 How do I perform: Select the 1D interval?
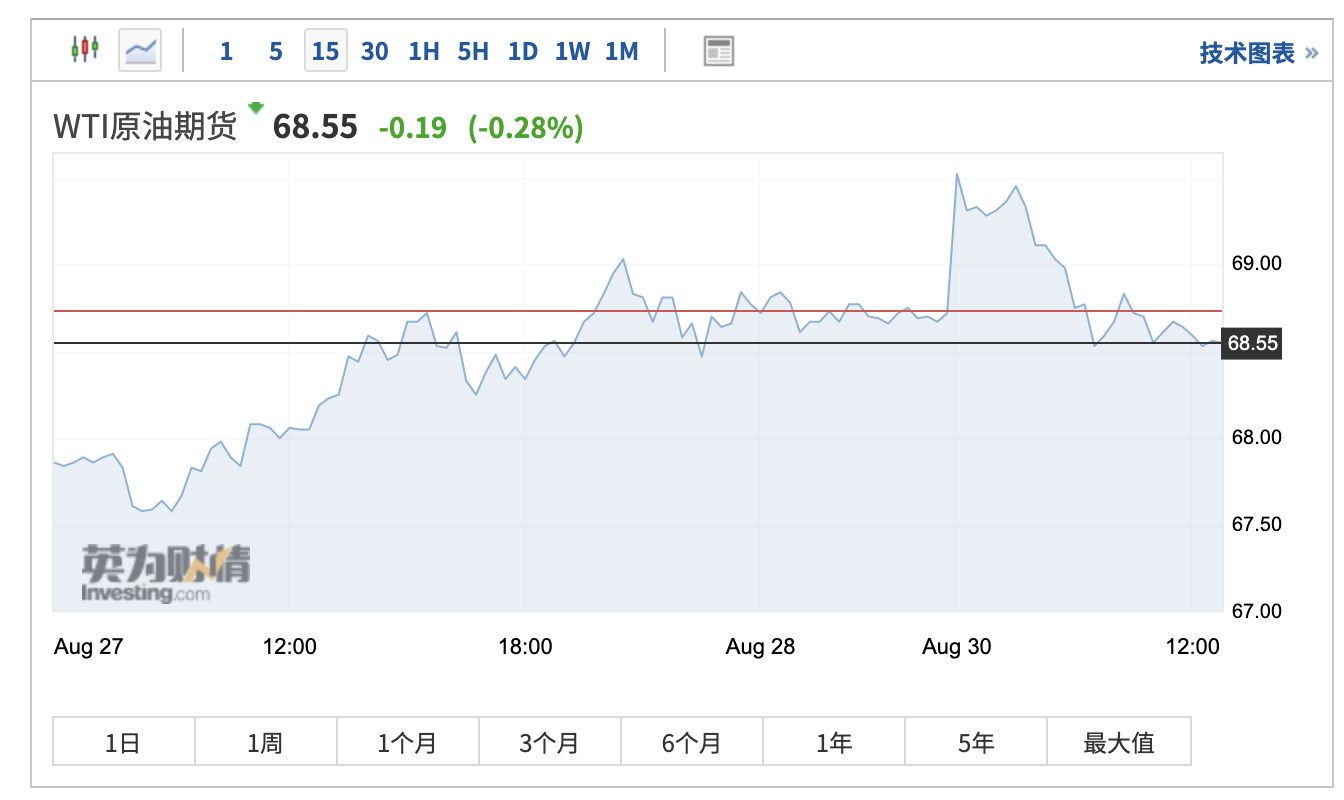tap(522, 51)
